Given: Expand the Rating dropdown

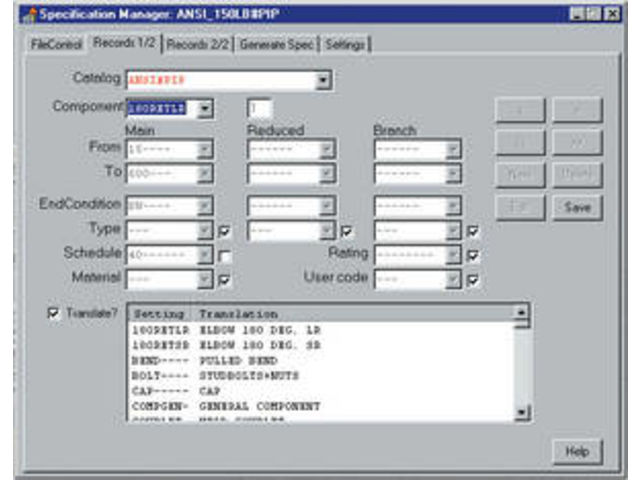Looking at the screenshot, I should pyautogui.click(x=453, y=254).
